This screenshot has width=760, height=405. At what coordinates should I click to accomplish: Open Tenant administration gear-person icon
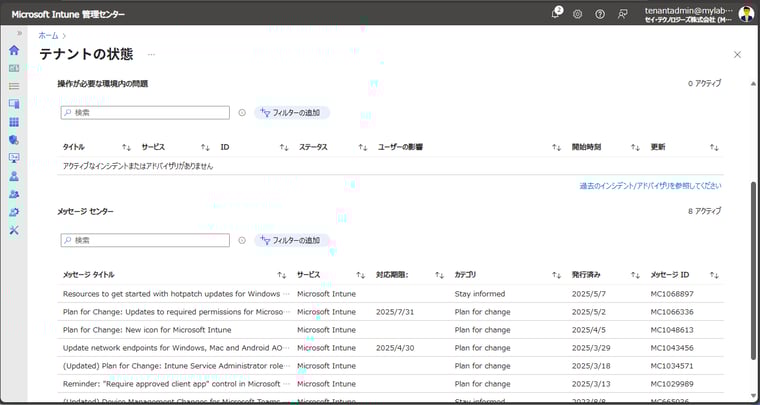click(14, 212)
